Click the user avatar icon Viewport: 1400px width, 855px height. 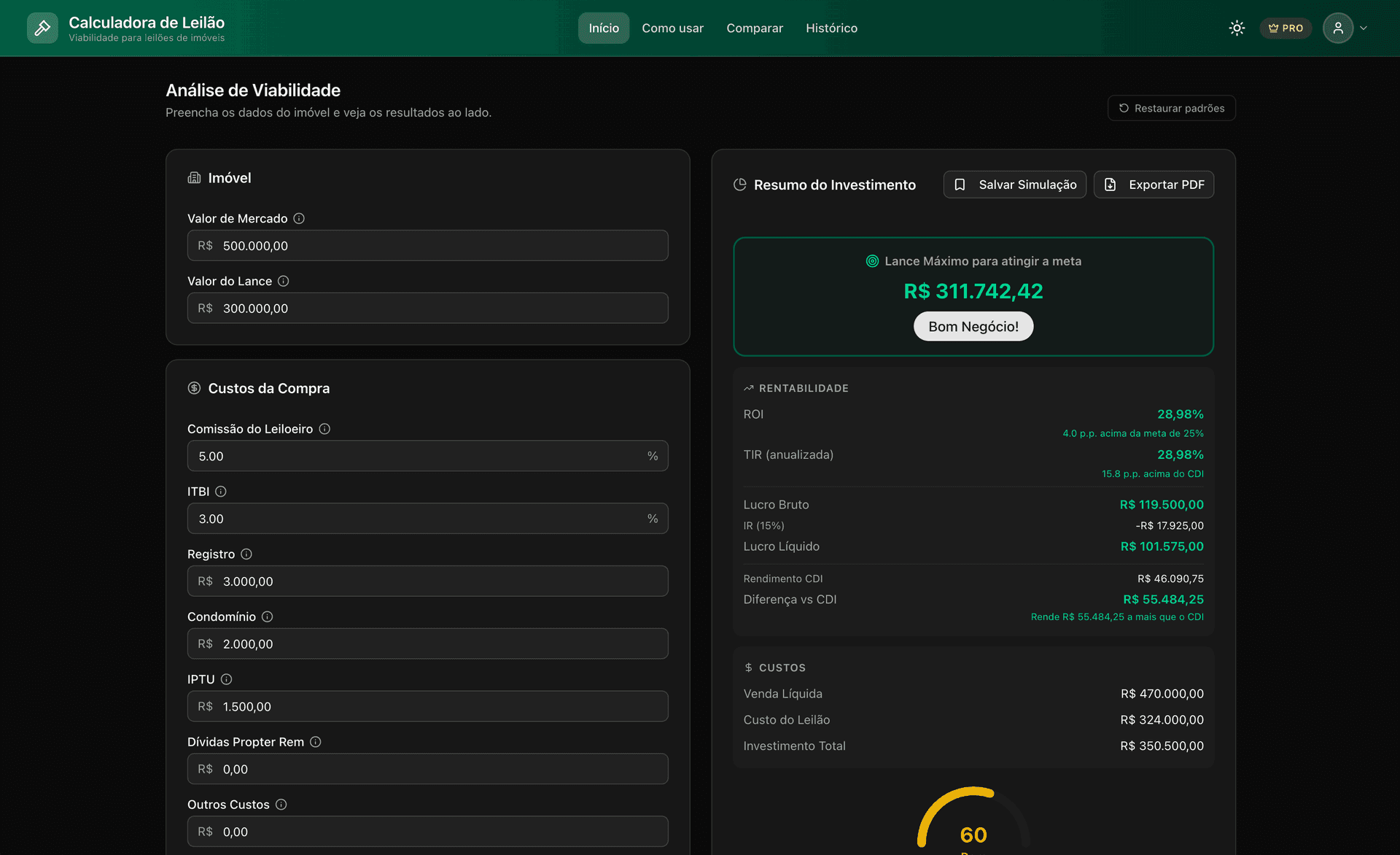(x=1338, y=28)
